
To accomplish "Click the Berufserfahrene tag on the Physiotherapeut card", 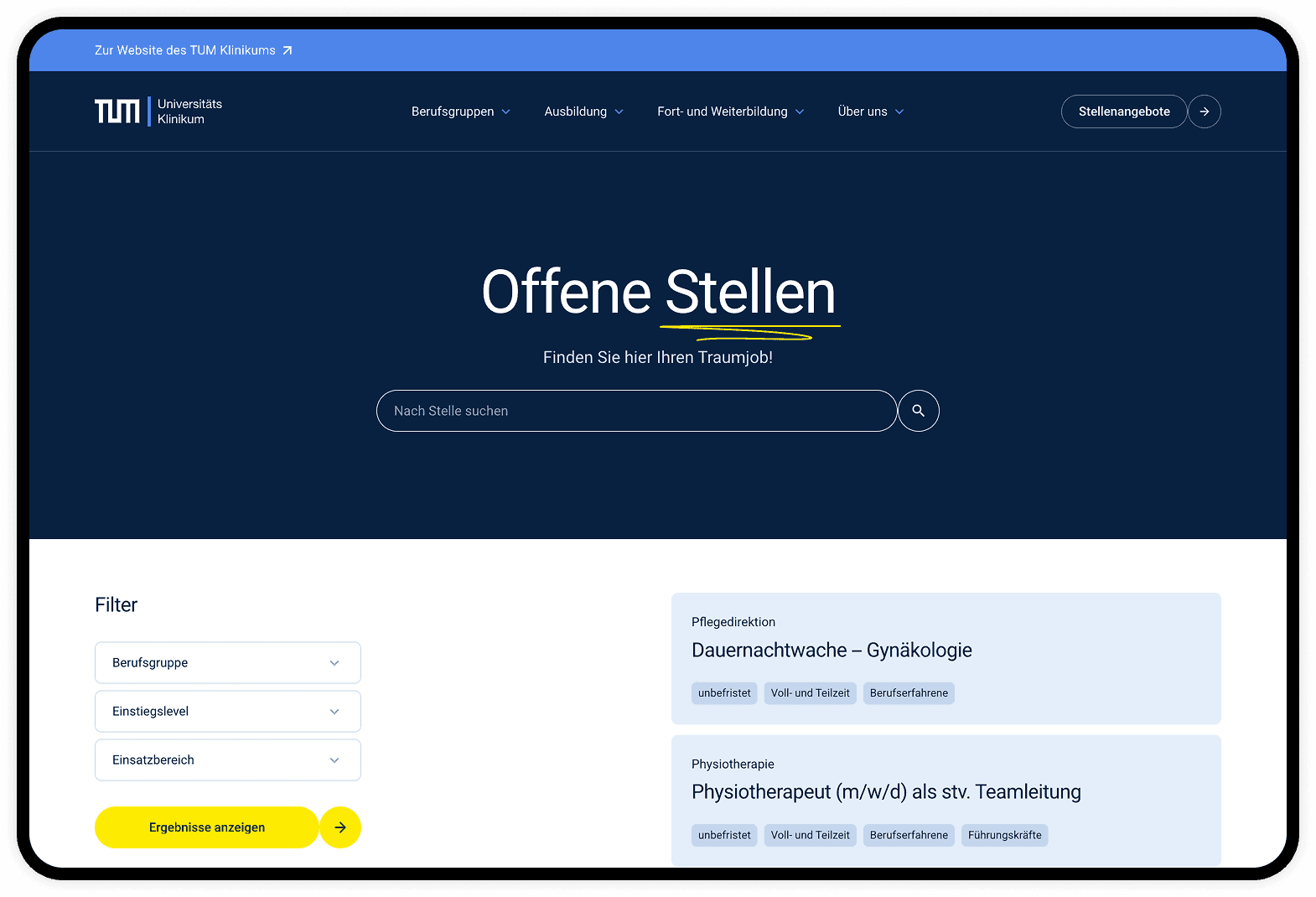I will pyautogui.click(x=909, y=836).
